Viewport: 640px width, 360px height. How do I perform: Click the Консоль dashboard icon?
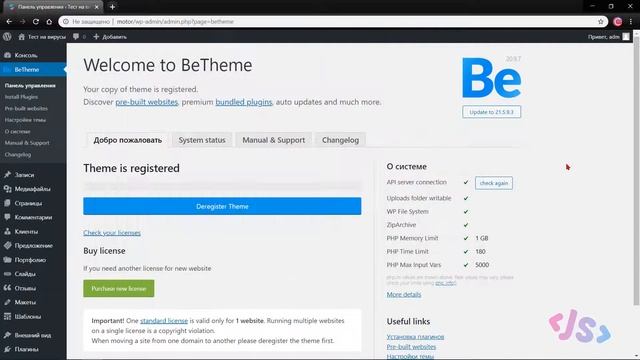pyautogui.click(x=7, y=55)
